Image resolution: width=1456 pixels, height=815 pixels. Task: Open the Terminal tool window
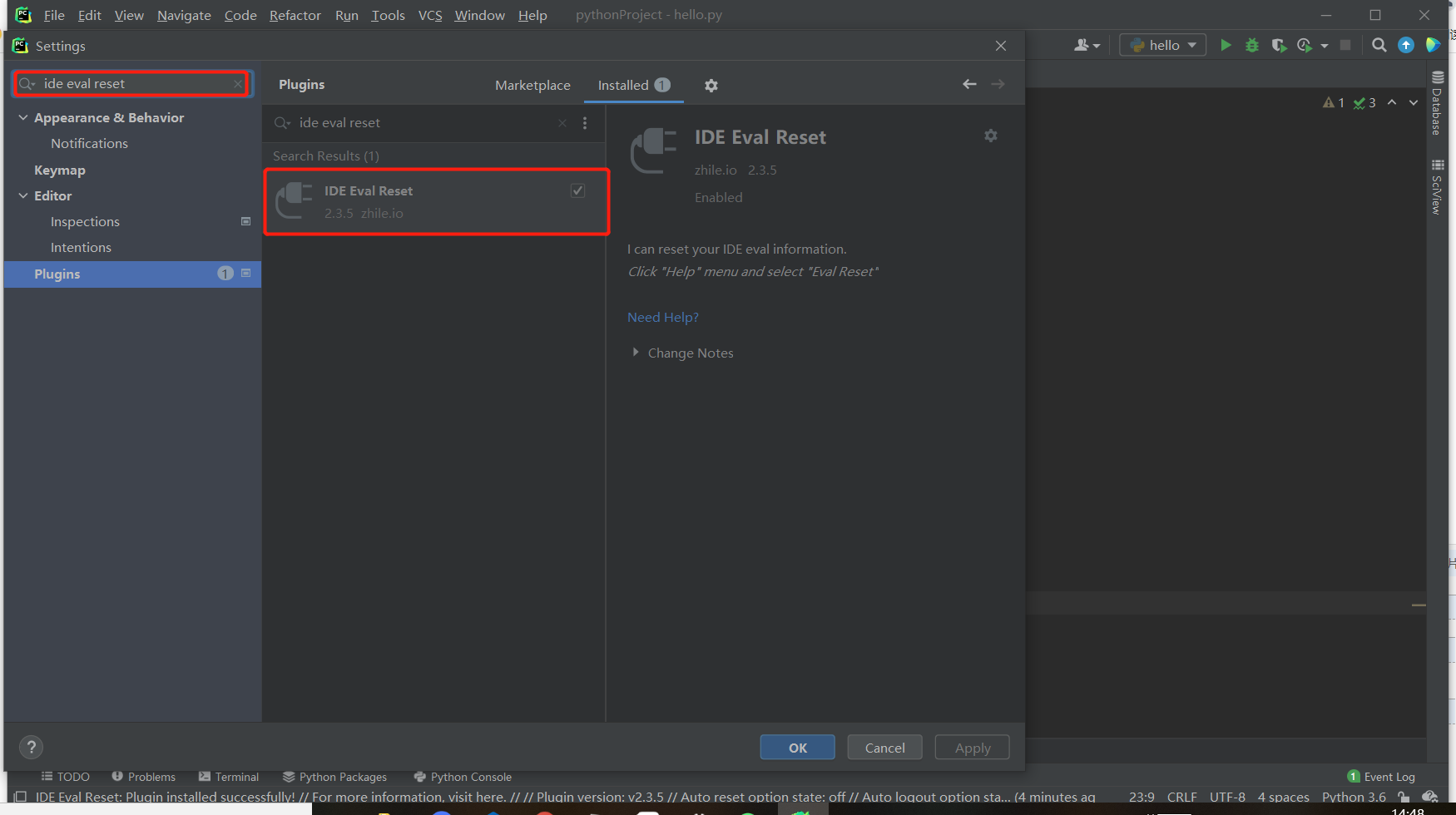coord(229,777)
